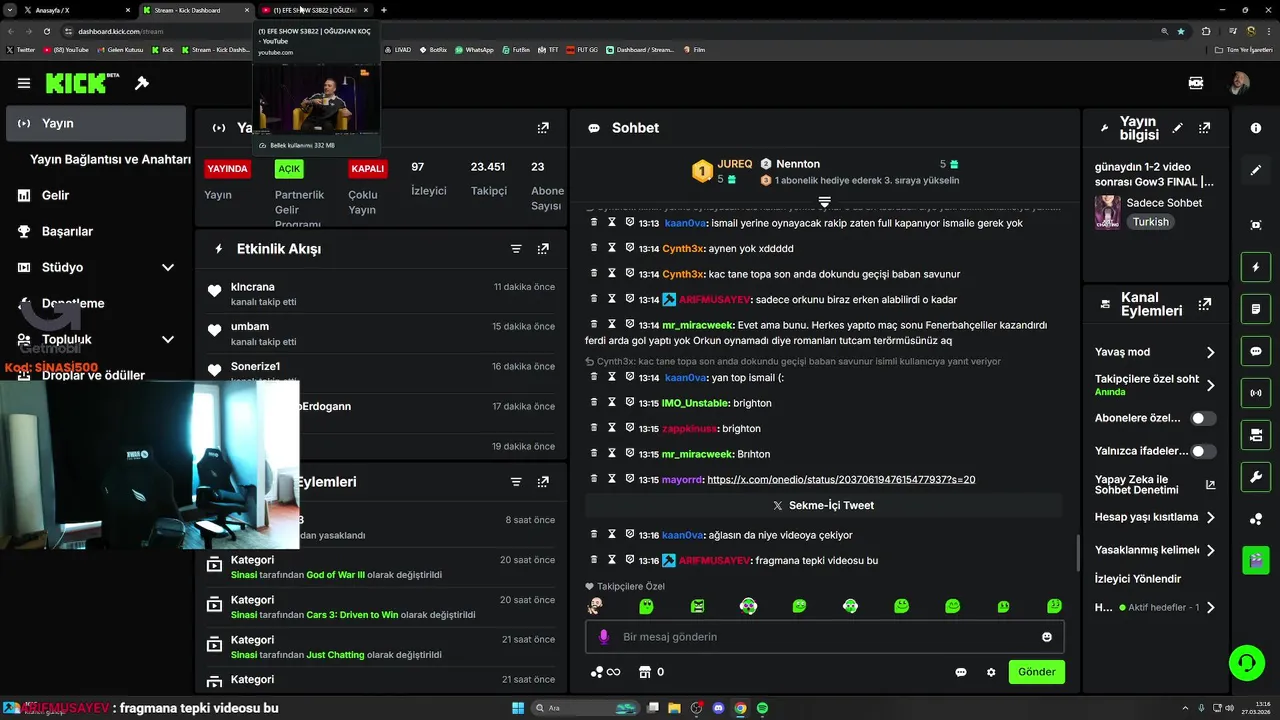Click the YouTube tab preview thumbnail
The height and width of the screenshot is (720, 1280).
click(317, 99)
